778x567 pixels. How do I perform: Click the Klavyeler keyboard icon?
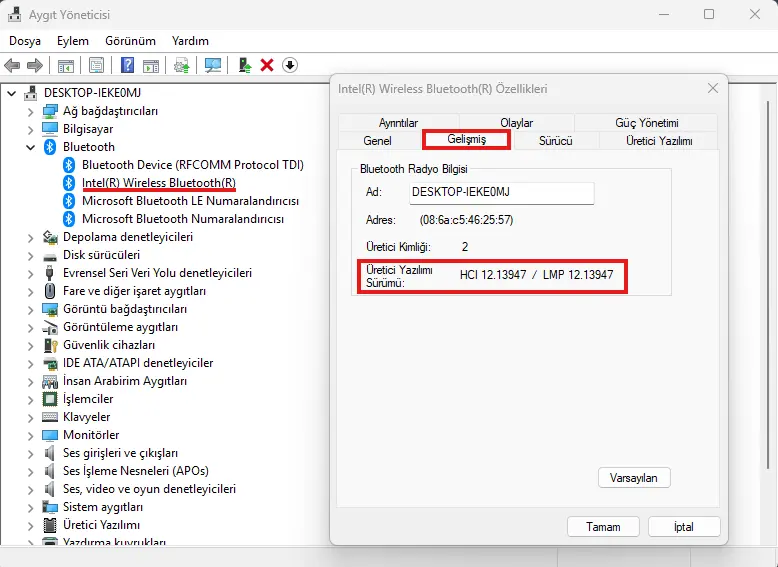point(50,417)
